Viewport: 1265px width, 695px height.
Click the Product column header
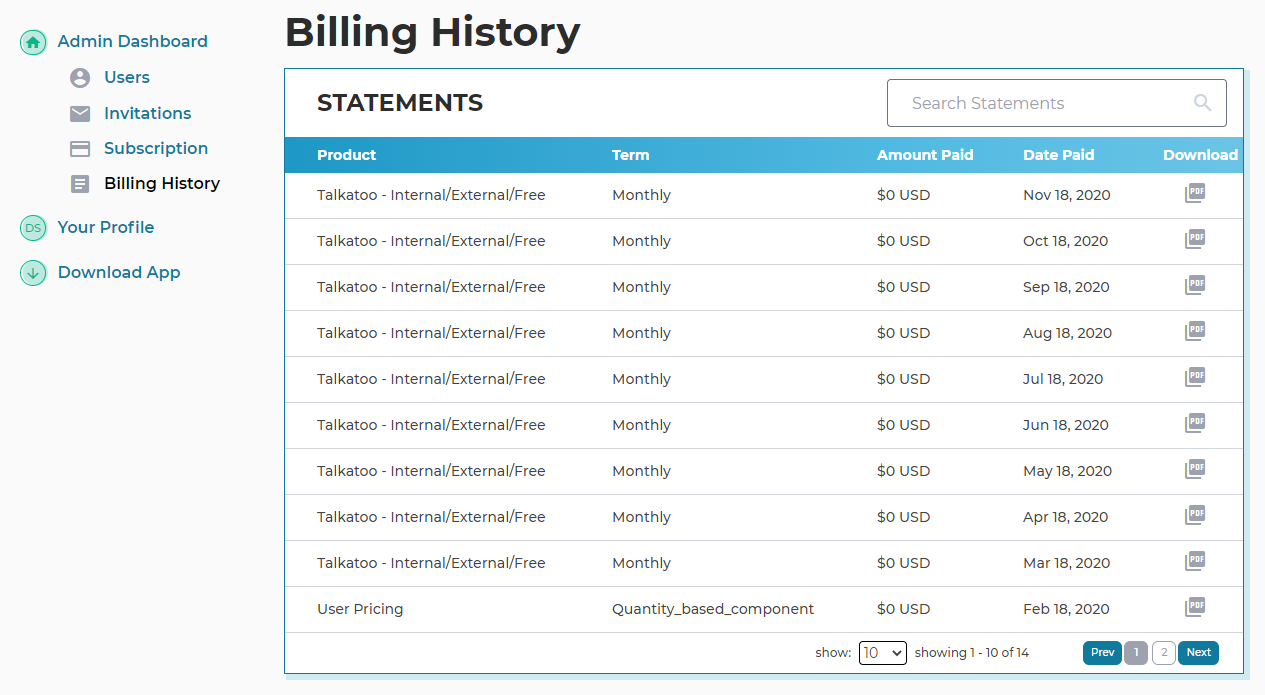pos(347,155)
